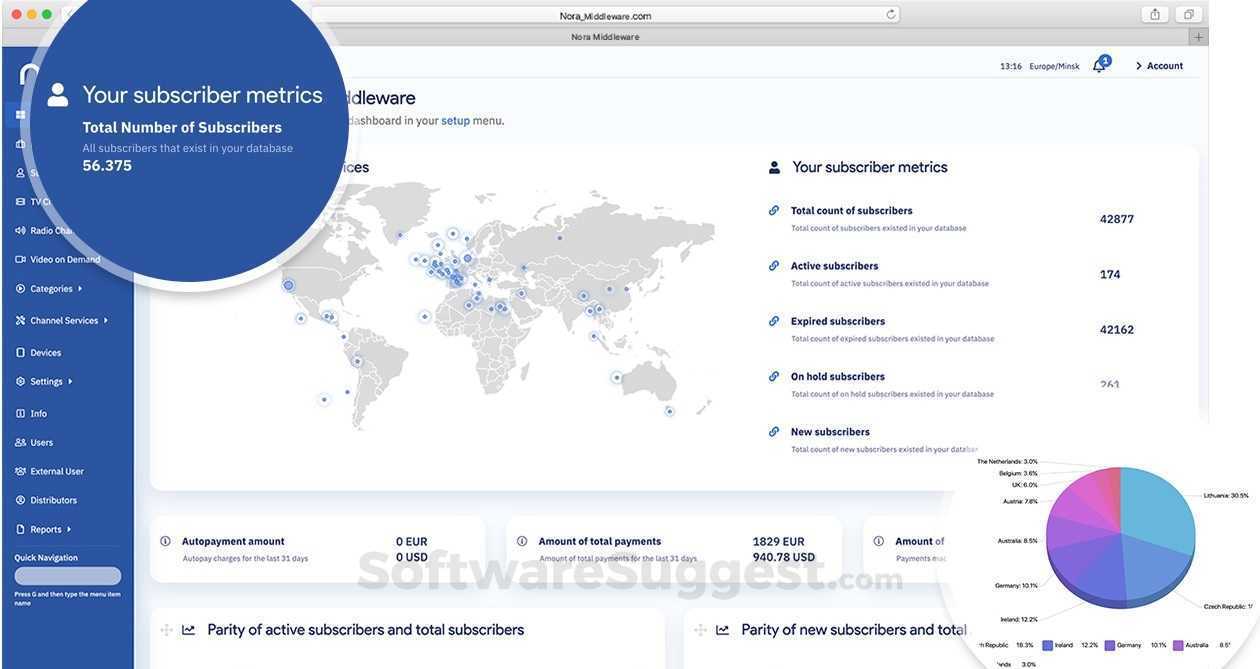This screenshot has width=1260, height=669.
Task: Click the Settings gear icon in sidebar
Action: [20, 381]
